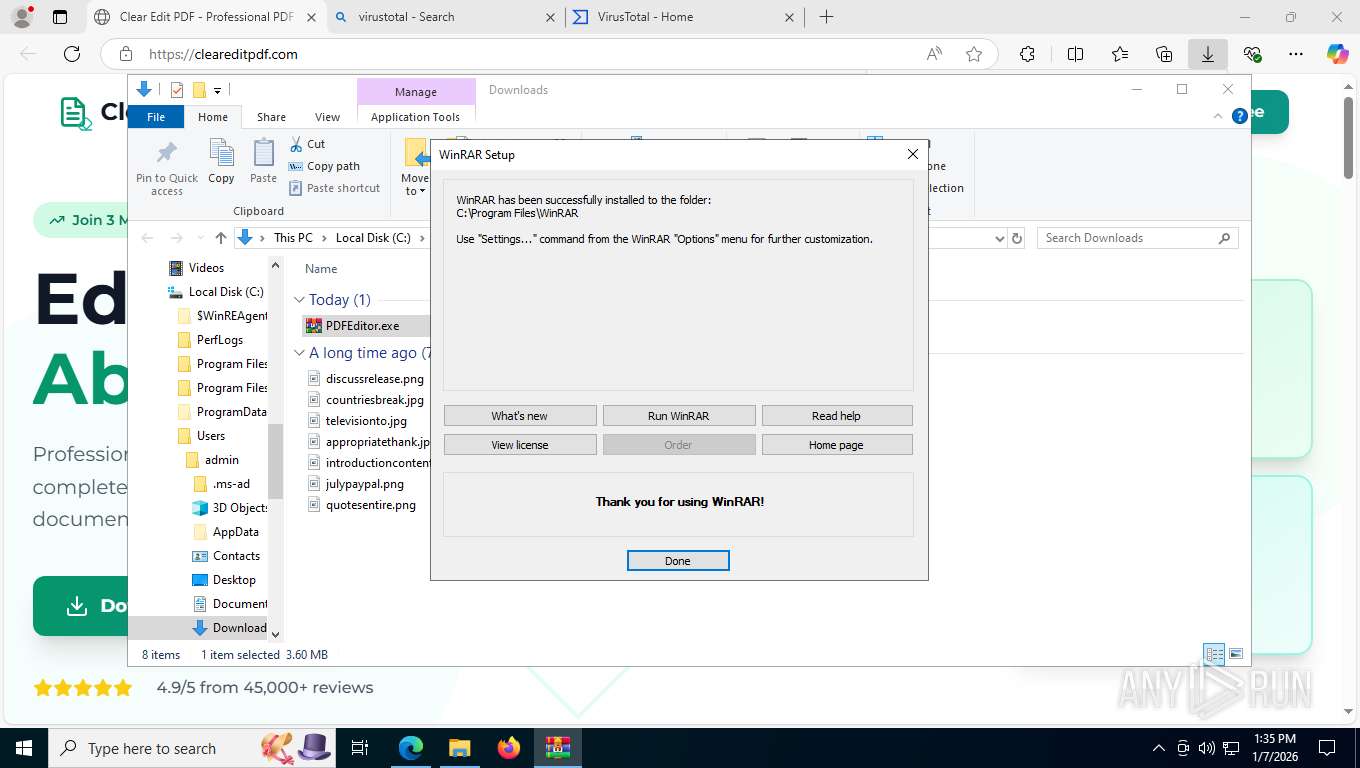Image resolution: width=1360 pixels, height=768 pixels.
Task: Select PerfLogs folder in tree
Action: (220, 340)
